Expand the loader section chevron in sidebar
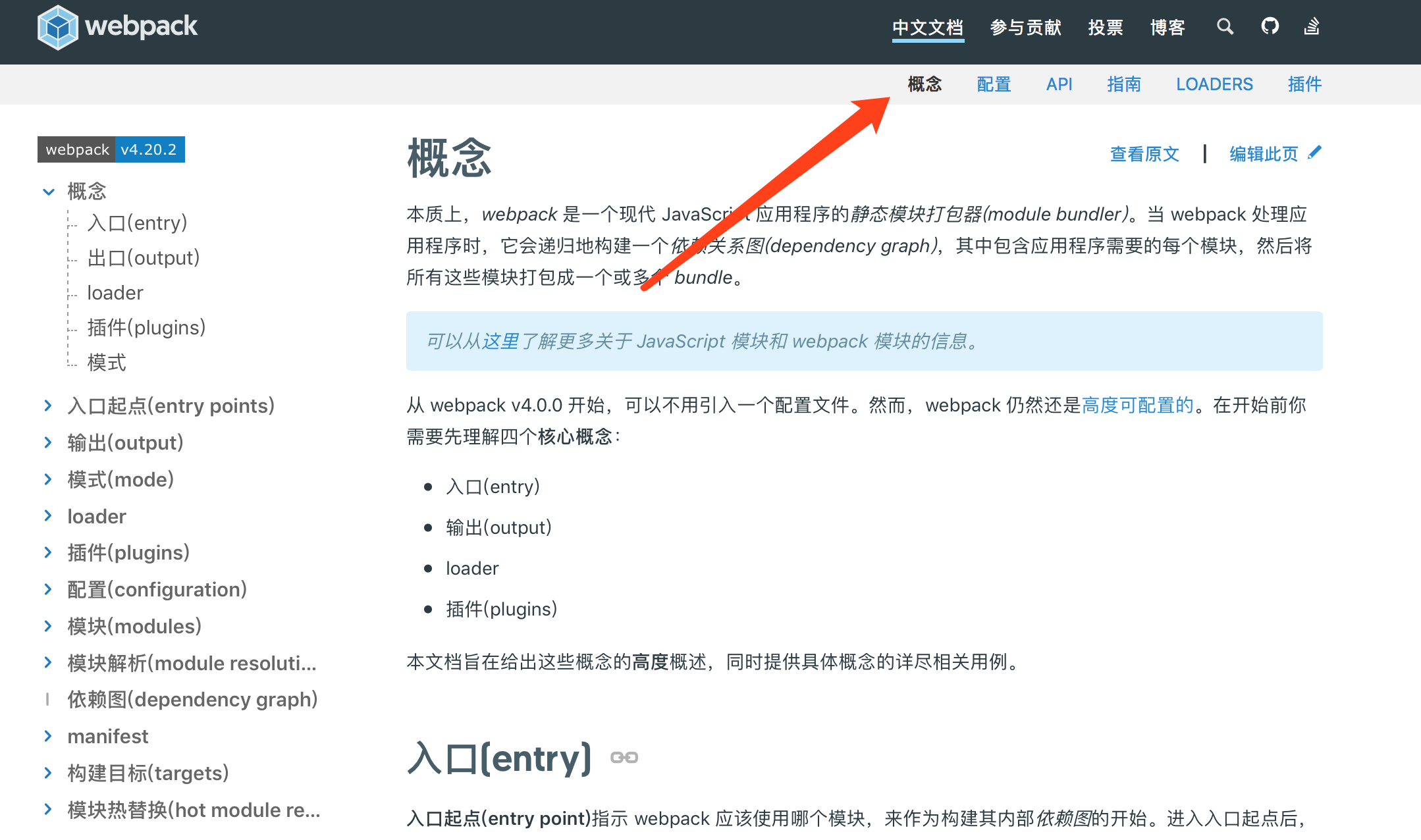 tap(48, 516)
